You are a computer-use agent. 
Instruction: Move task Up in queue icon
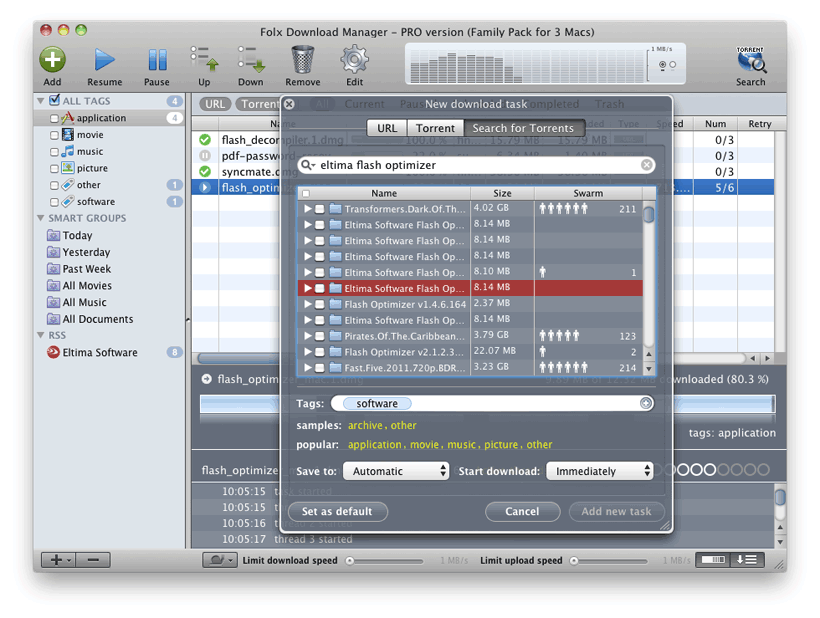(204, 59)
